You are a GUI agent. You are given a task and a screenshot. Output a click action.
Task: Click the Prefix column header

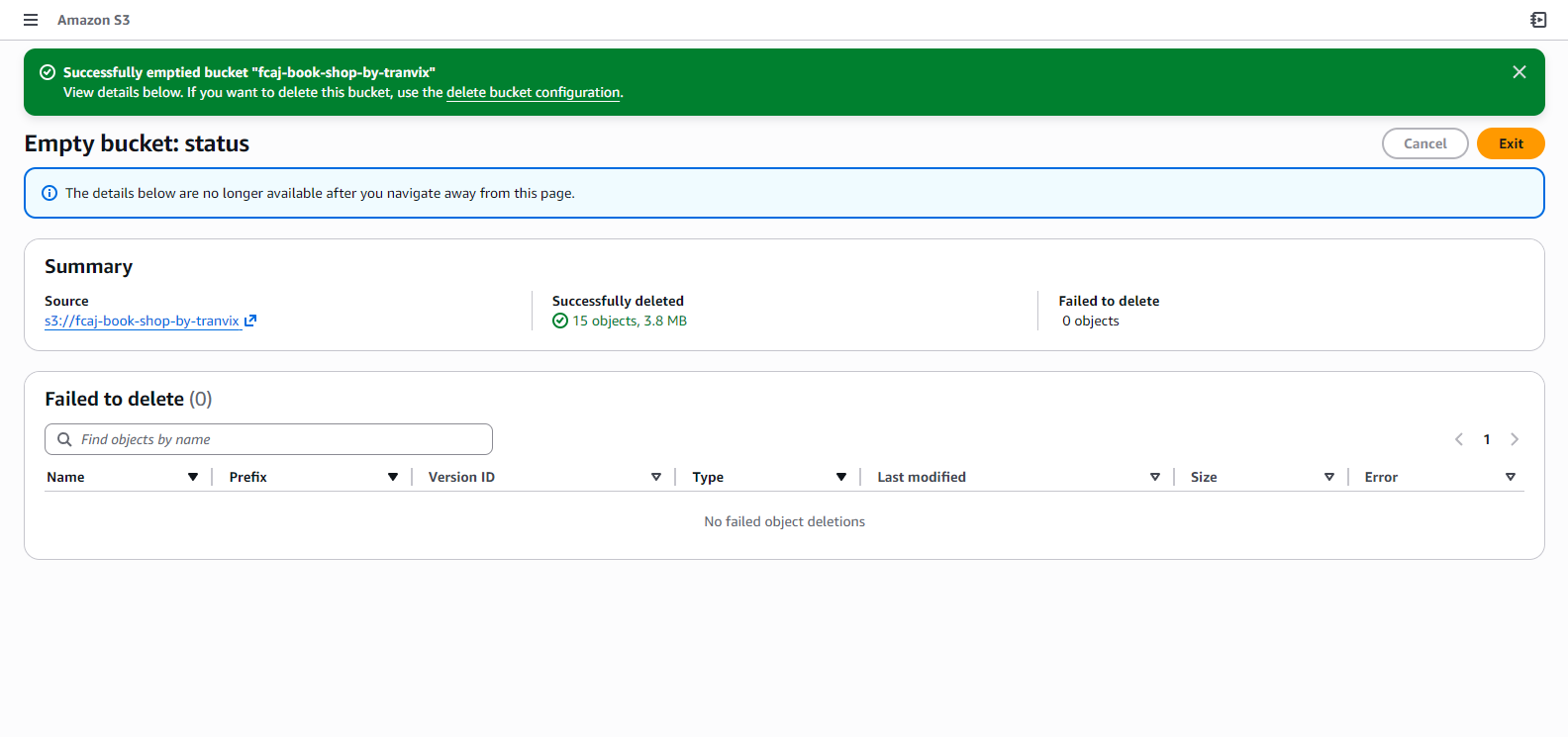click(247, 477)
